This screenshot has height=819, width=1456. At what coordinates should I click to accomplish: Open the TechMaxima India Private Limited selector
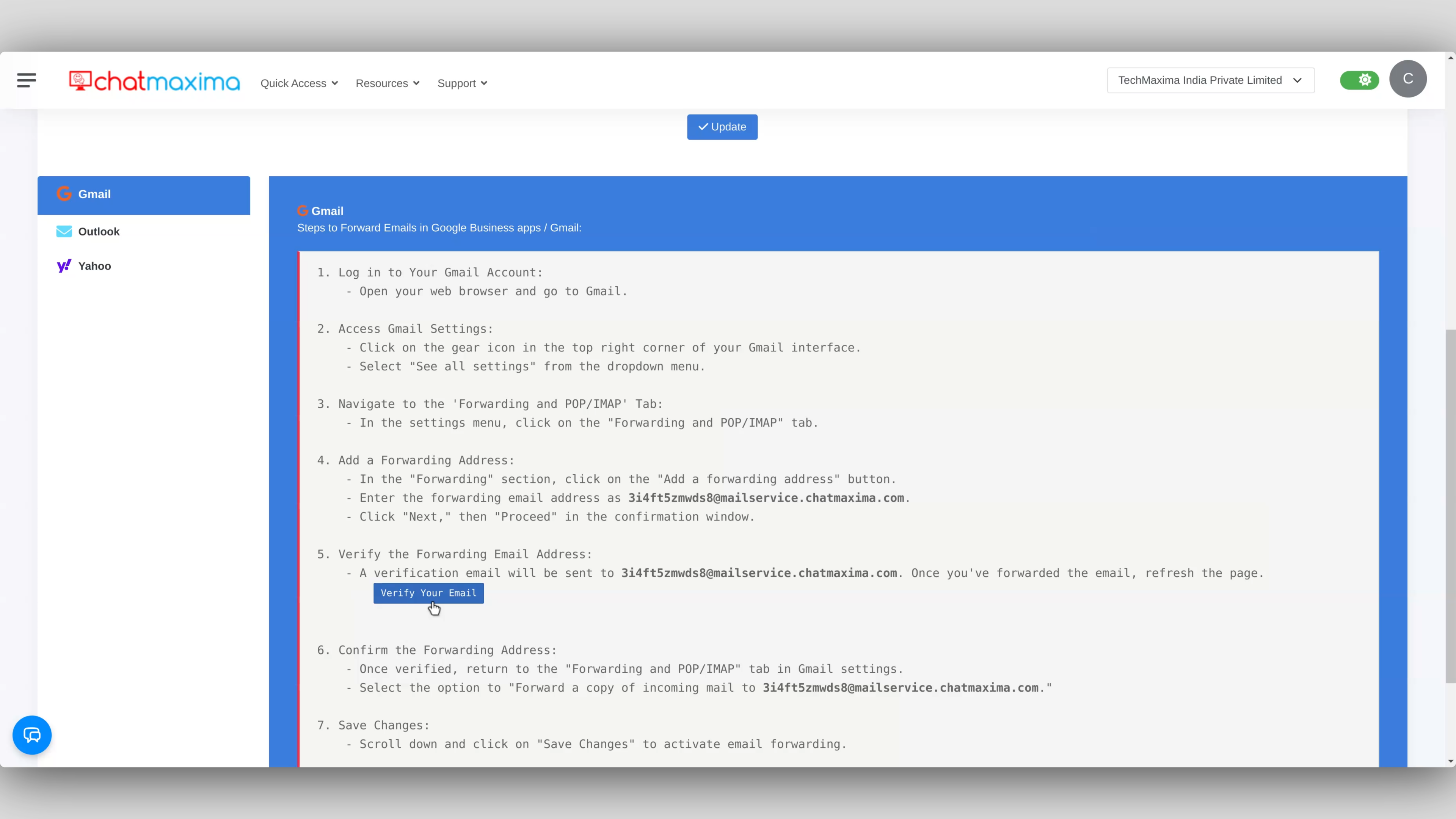click(1210, 80)
